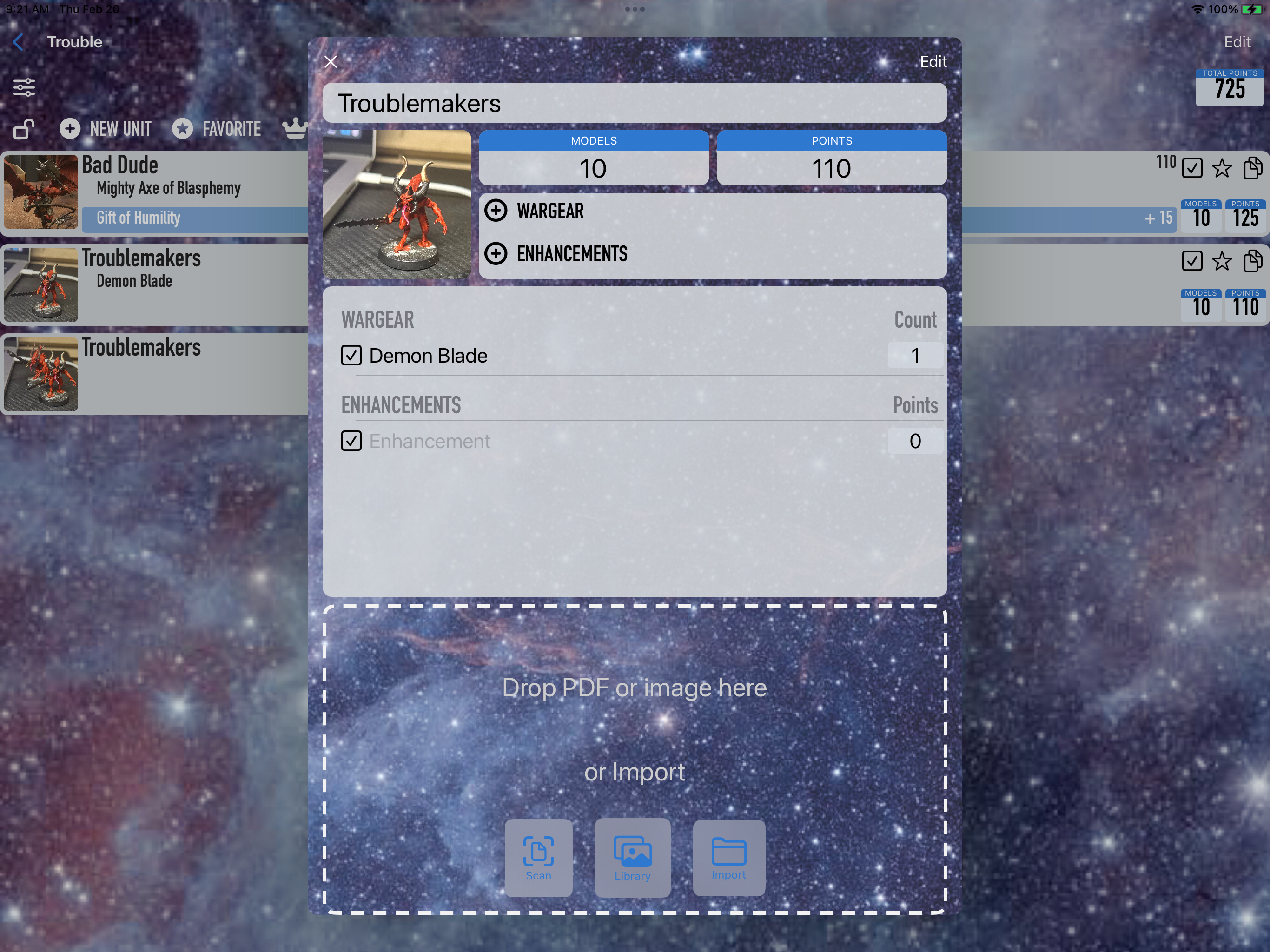Image resolution: width=1270 pixels, height=952 pixels.
Task: Select Mighty Axe of Blasphemy wargear text
Action: click(169, 188)
